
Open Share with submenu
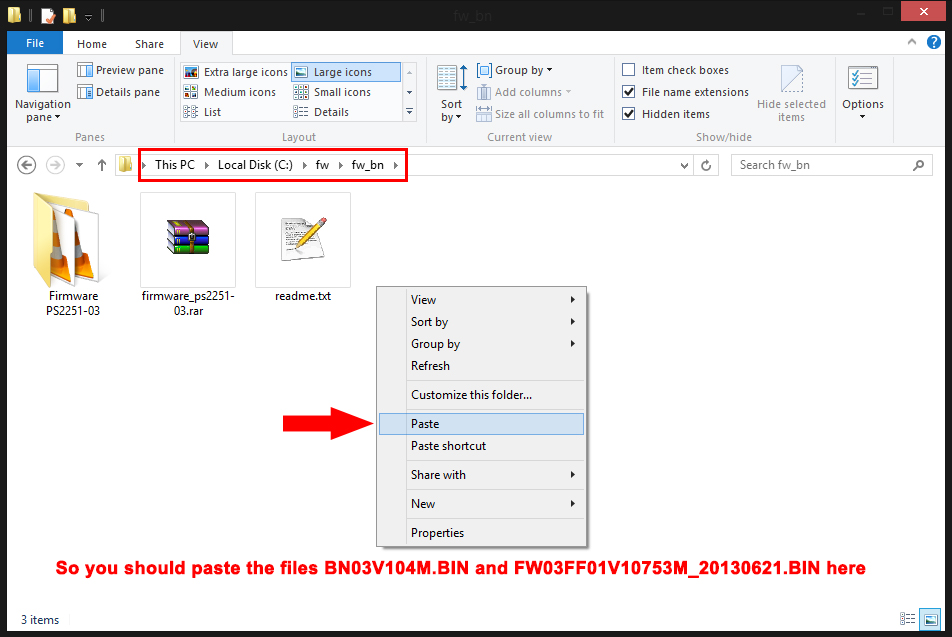point(481,475)
